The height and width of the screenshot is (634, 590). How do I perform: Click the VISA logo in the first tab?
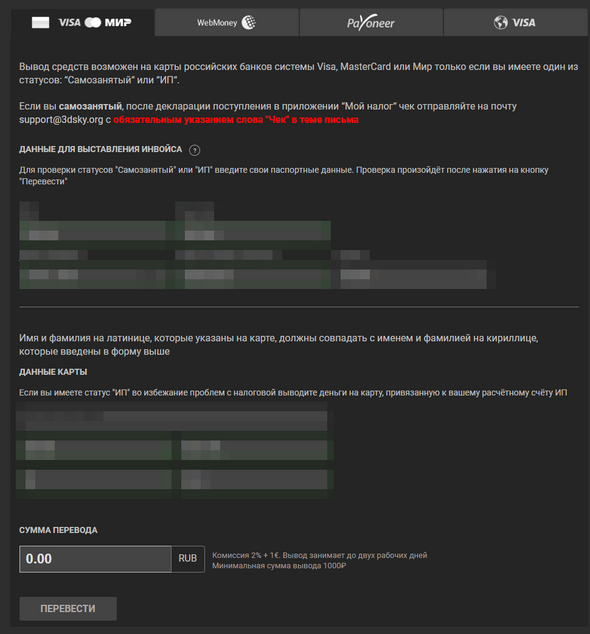pos(70,23)
